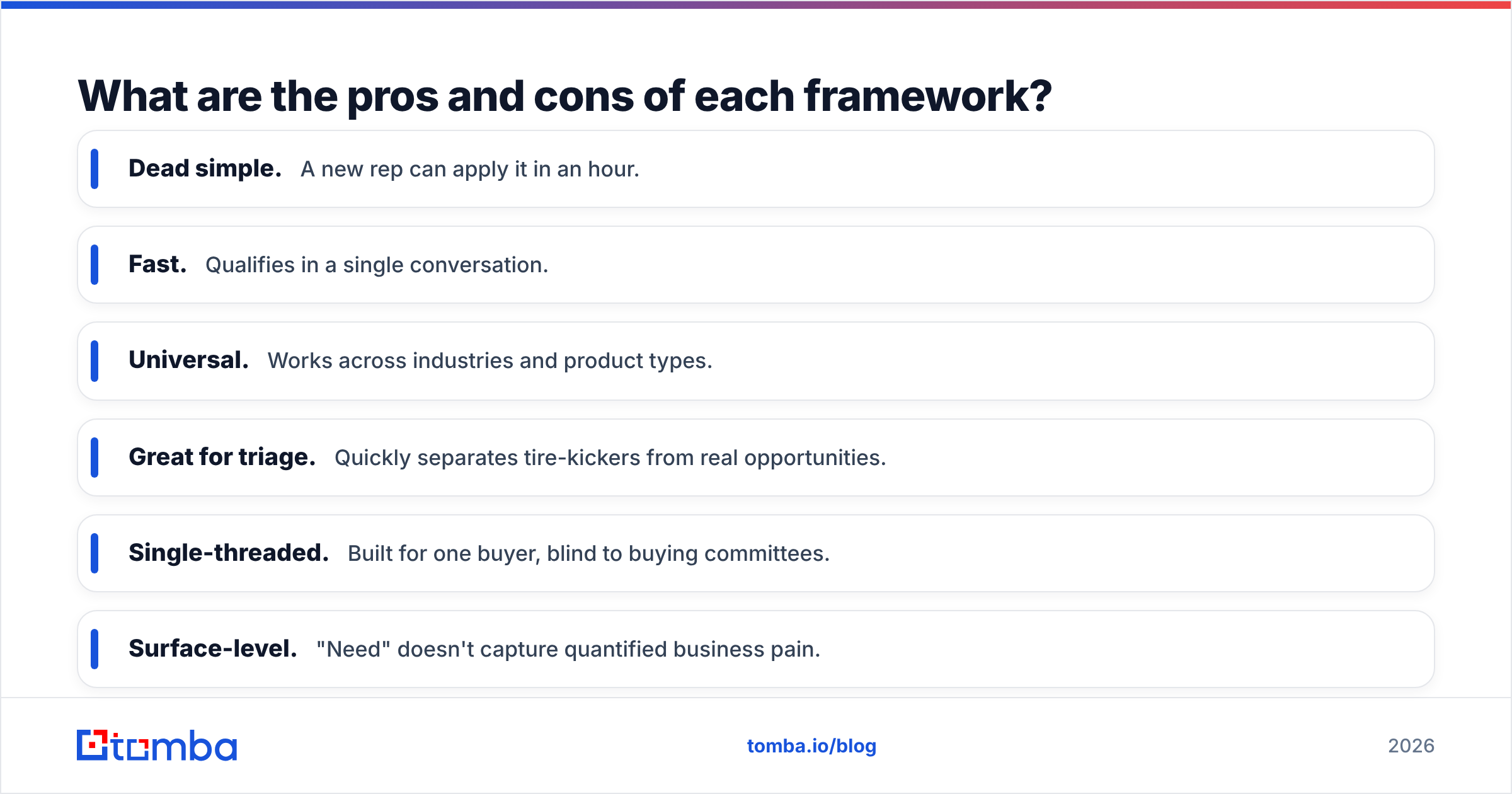Select the "Great for triage." label
The width and height of the screenshot is (1512, 794).
(222, 457)
